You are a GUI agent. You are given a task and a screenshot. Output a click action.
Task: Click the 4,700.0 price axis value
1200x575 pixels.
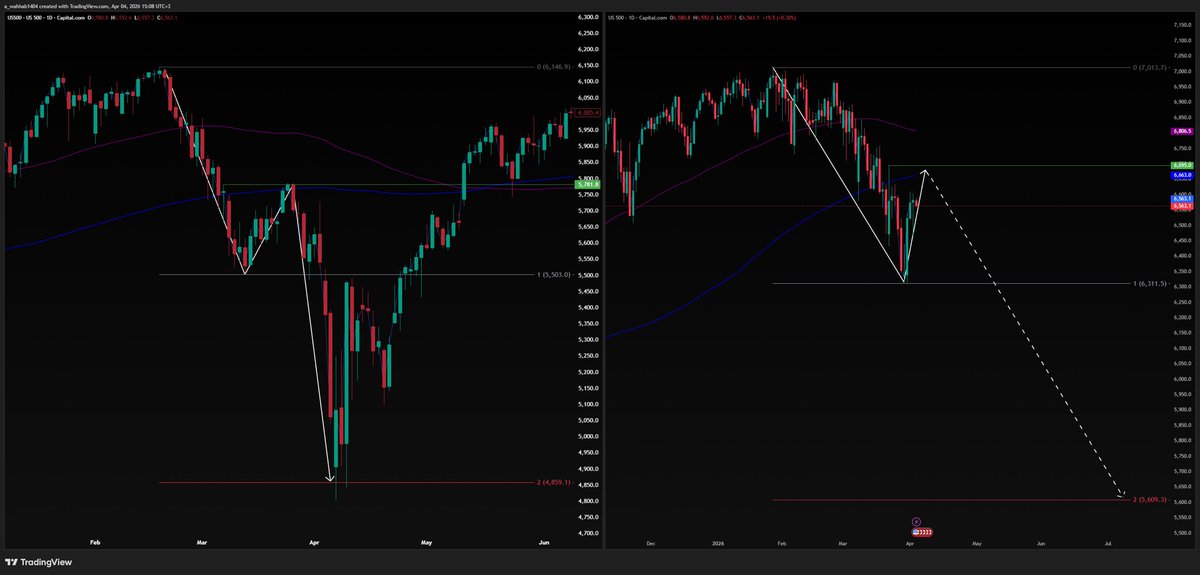pos(587,533)
